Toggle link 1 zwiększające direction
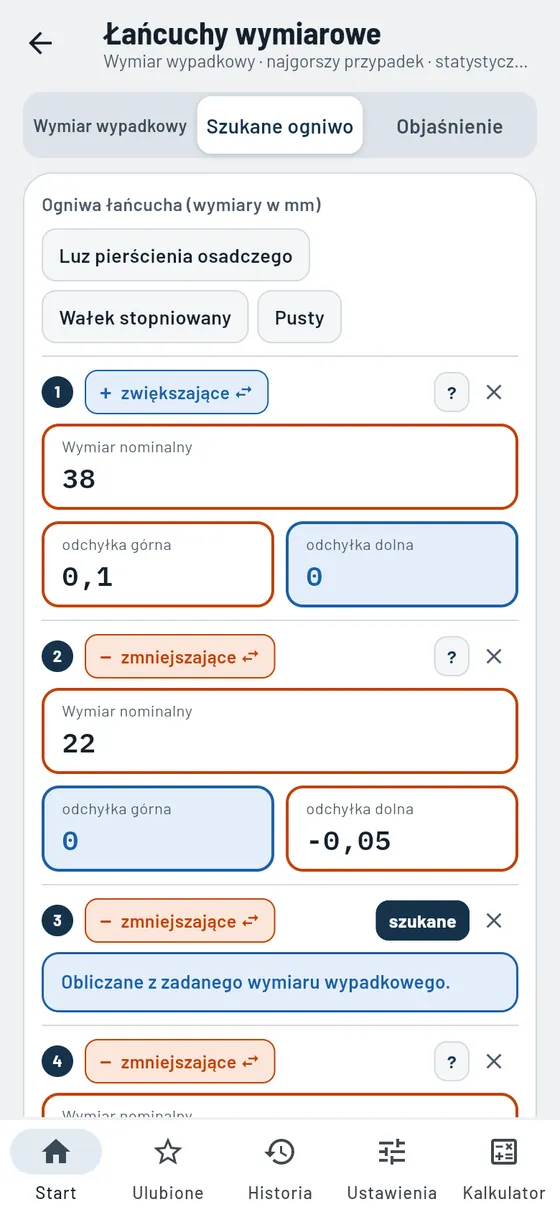560x1212 pixels. click(x=177, y=392)
